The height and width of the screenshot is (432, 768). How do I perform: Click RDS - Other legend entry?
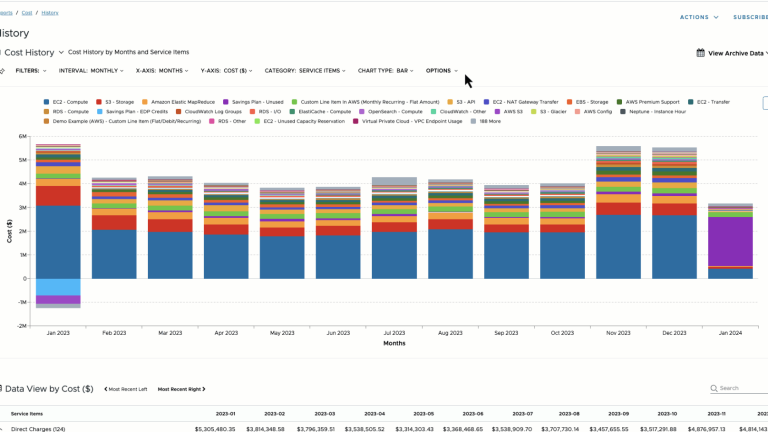228,121
